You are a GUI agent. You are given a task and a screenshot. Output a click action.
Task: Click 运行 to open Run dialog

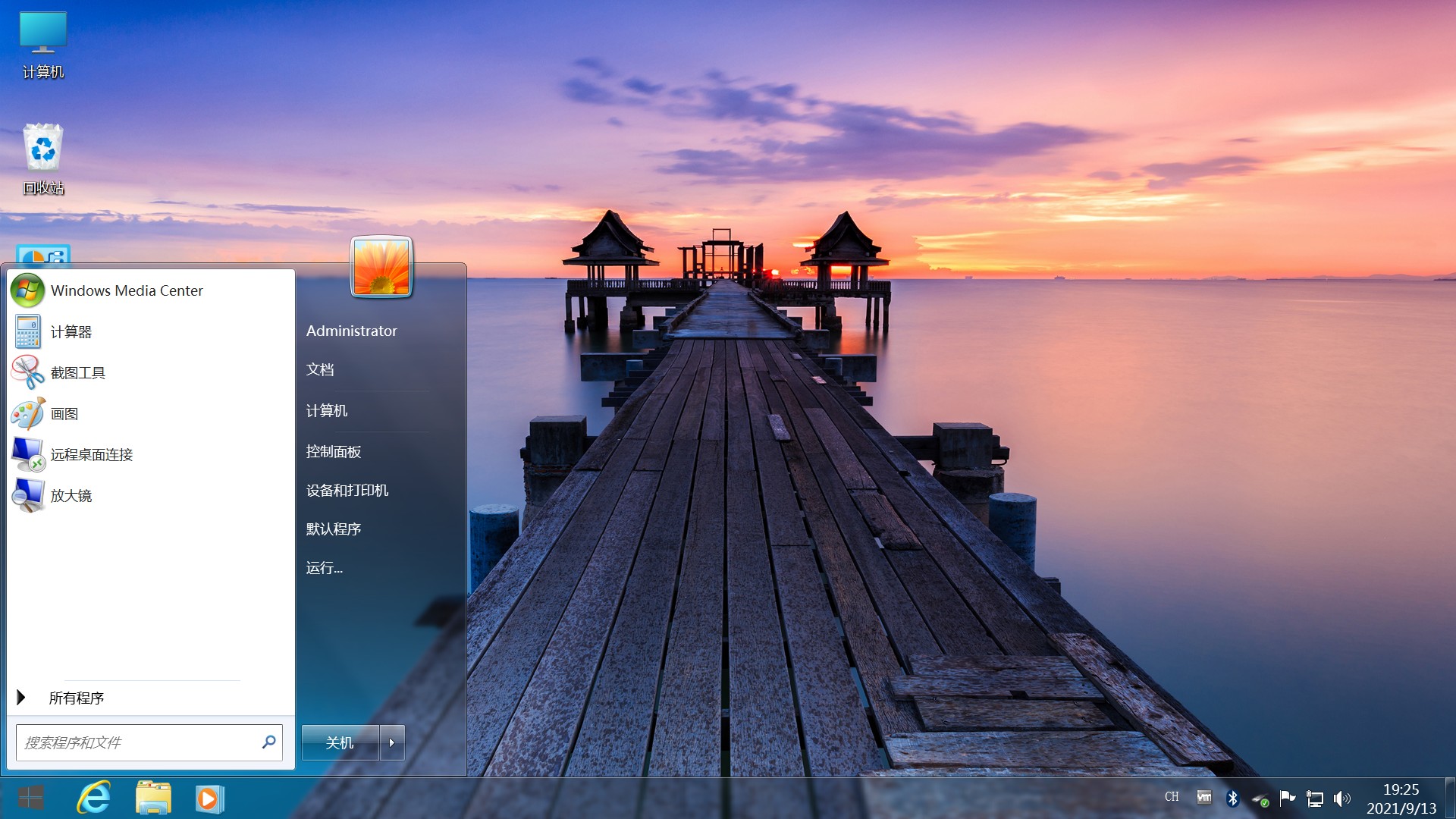pyautogui.click(x=325, y=568)
